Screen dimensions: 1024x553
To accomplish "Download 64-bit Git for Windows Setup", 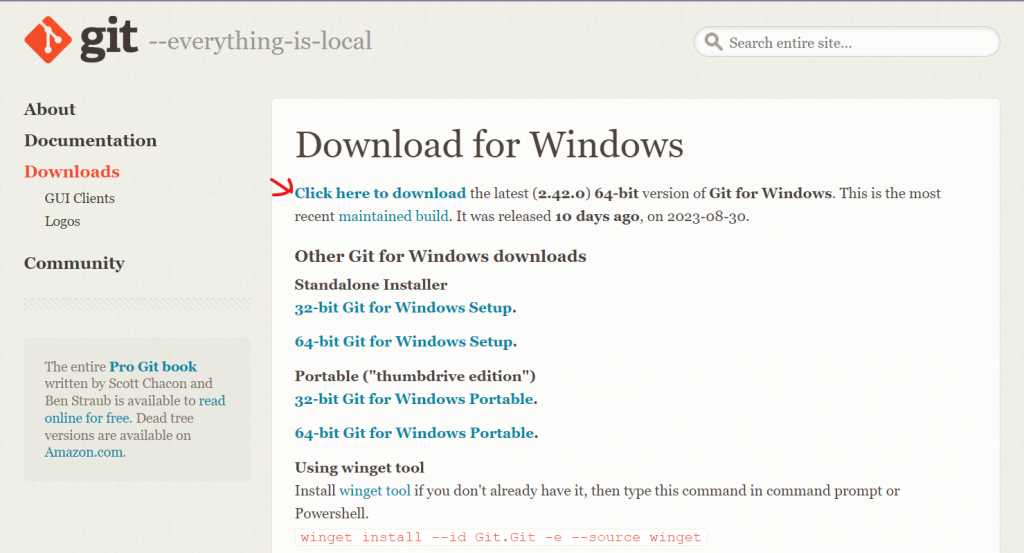I will (404, 341).
